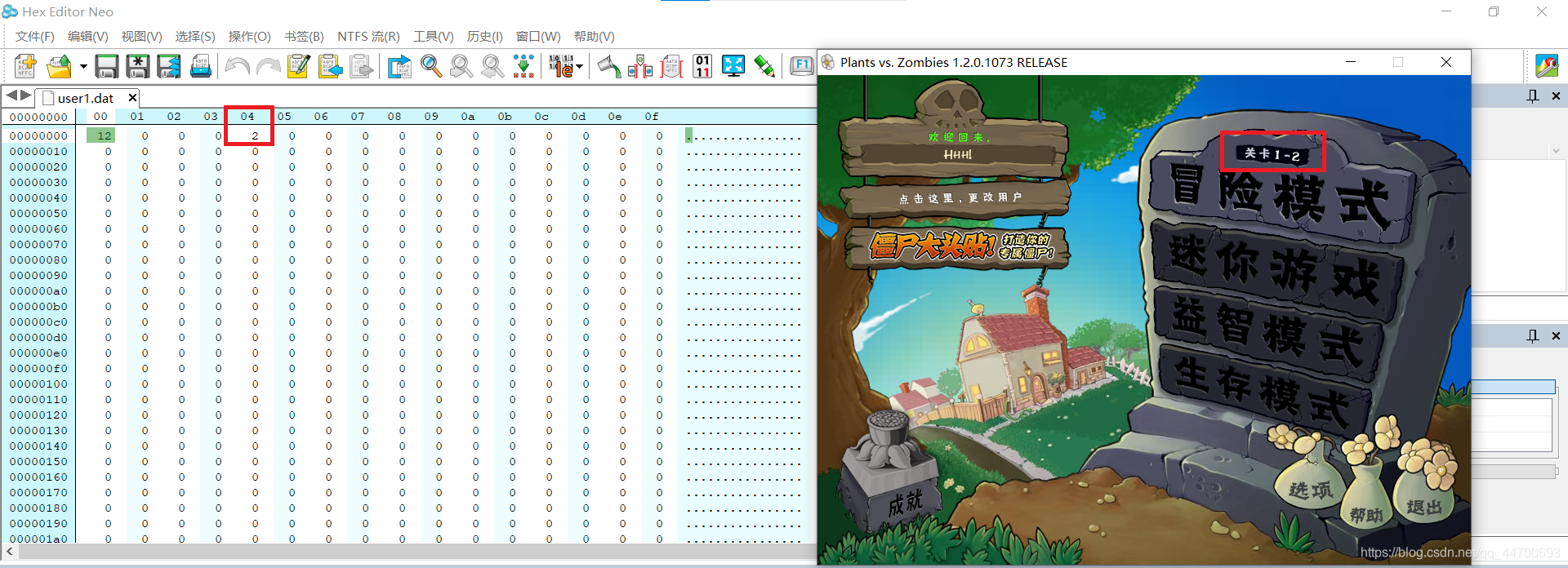
Task: Click the Save All icon
Action: [x=169, y=66]
